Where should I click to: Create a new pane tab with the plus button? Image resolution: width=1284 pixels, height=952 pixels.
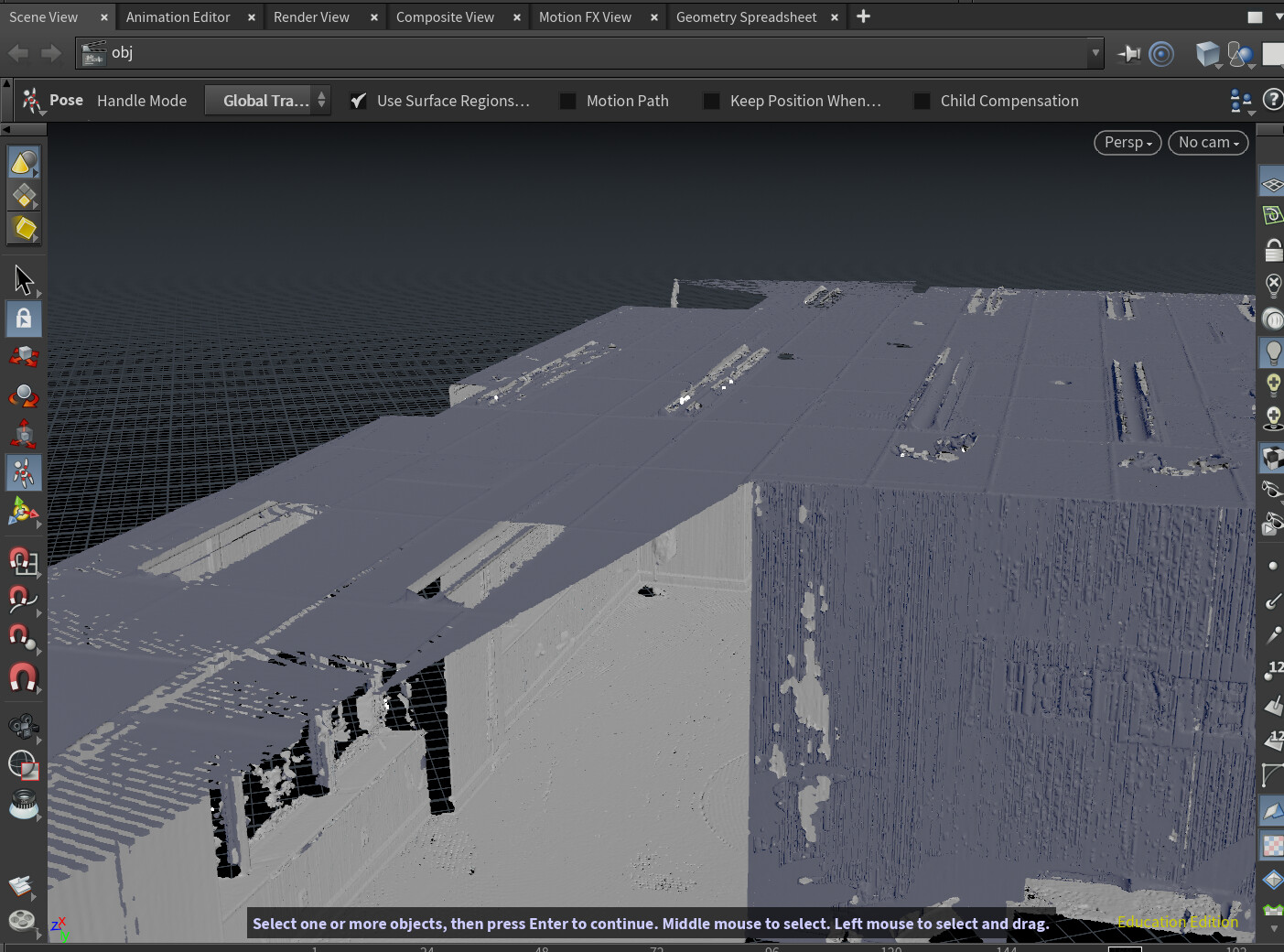pos(861,16)
